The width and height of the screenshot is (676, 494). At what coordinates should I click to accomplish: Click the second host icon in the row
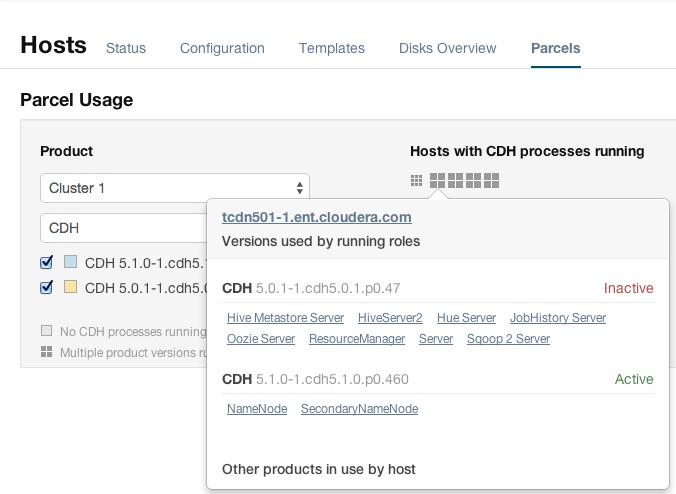(437, 181)
